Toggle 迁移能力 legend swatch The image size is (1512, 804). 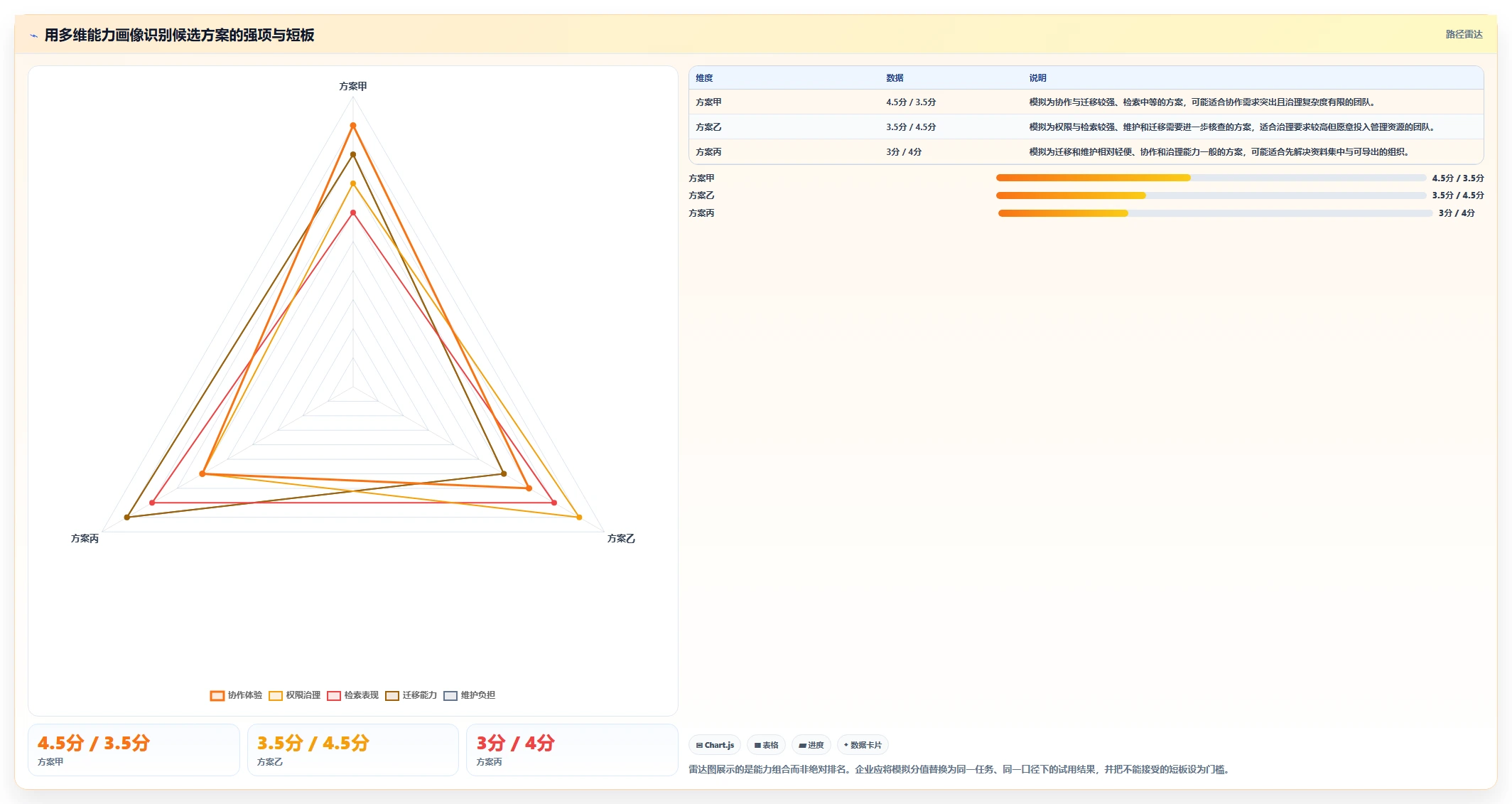tap(392, 695)
